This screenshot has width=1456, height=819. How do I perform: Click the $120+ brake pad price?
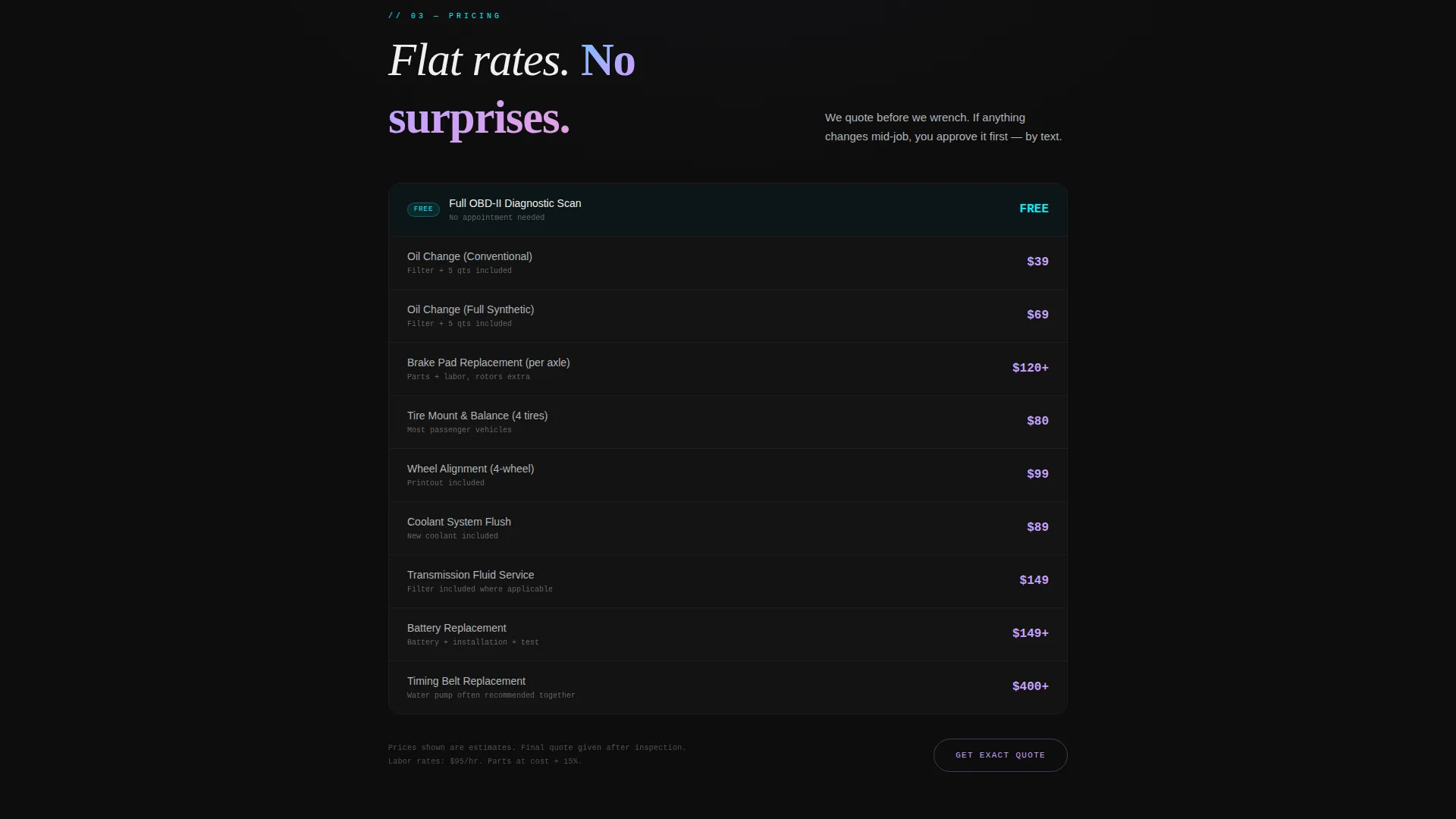click(x=1031, y=368)
